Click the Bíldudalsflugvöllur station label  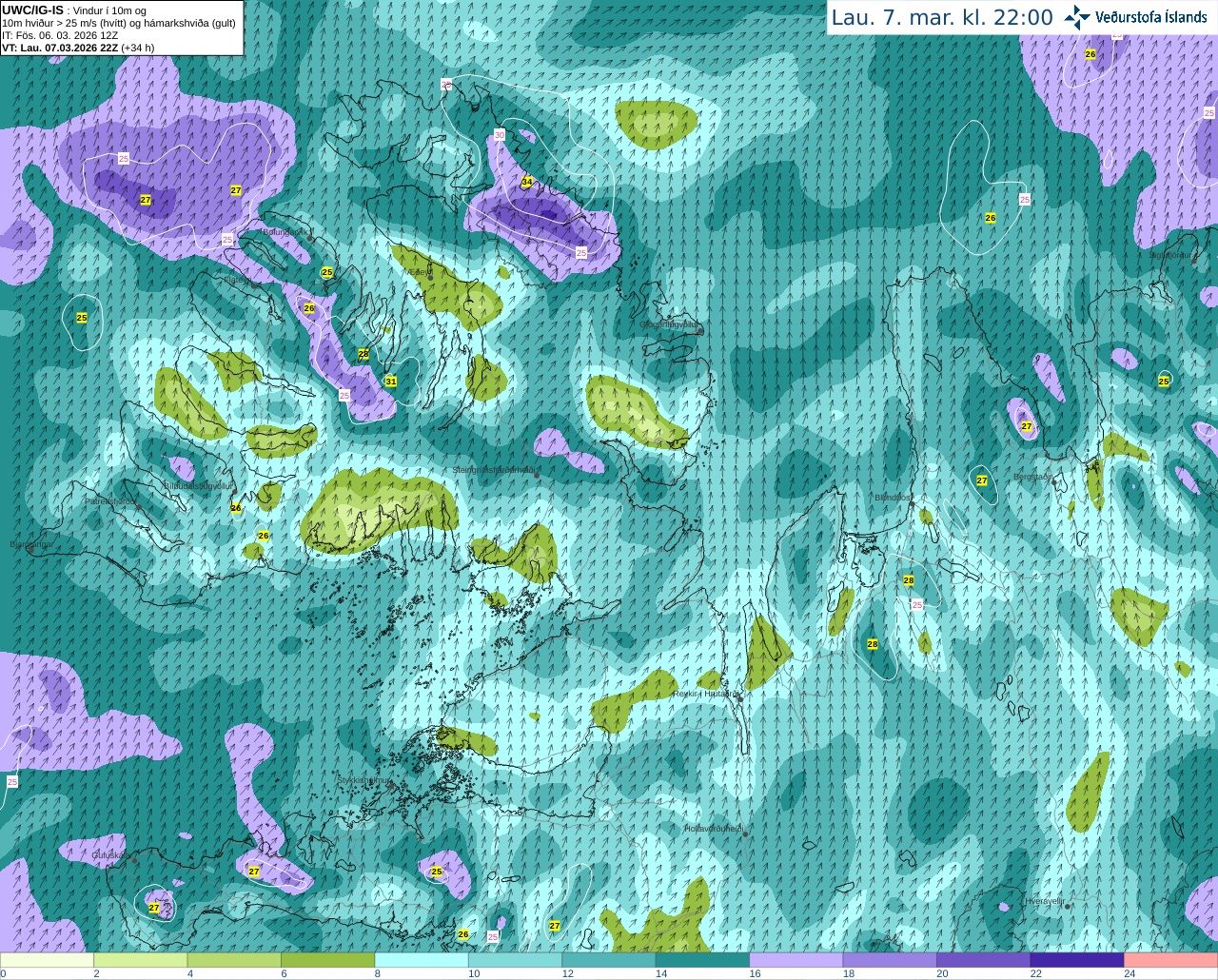coord(198,484)
